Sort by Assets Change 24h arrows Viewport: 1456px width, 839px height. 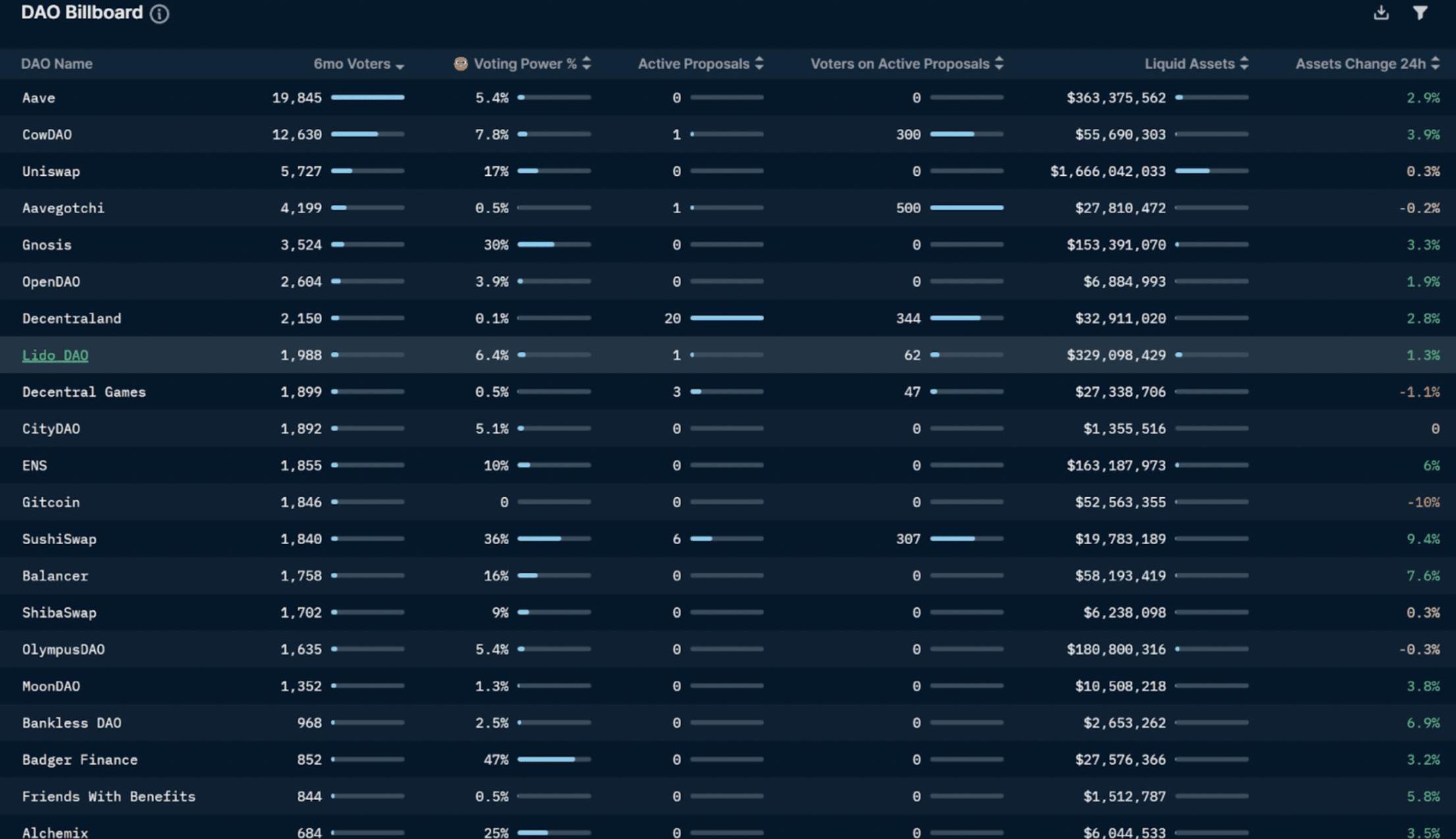[x=1435, y=63]
